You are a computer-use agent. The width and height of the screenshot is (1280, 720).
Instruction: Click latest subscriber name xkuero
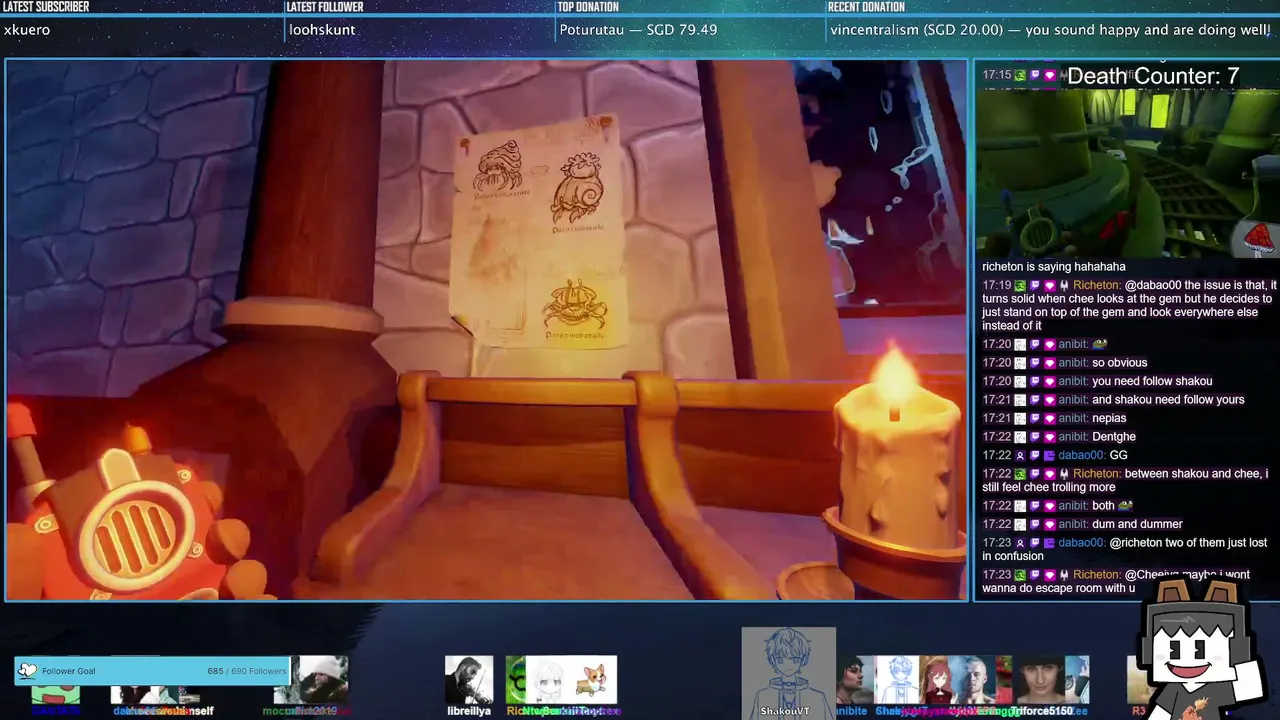[27, 30]
